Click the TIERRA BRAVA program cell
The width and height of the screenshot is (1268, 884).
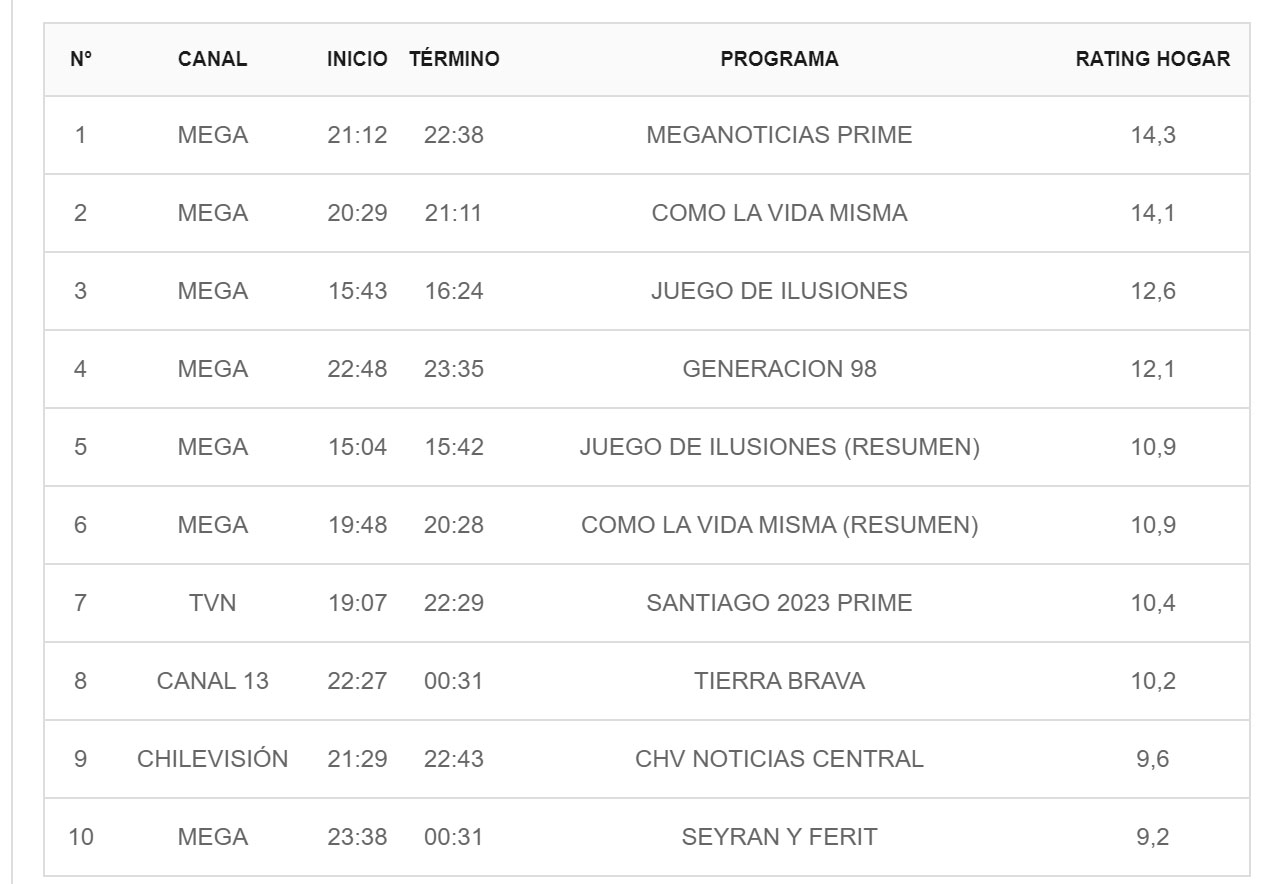(x=779, y=681)
